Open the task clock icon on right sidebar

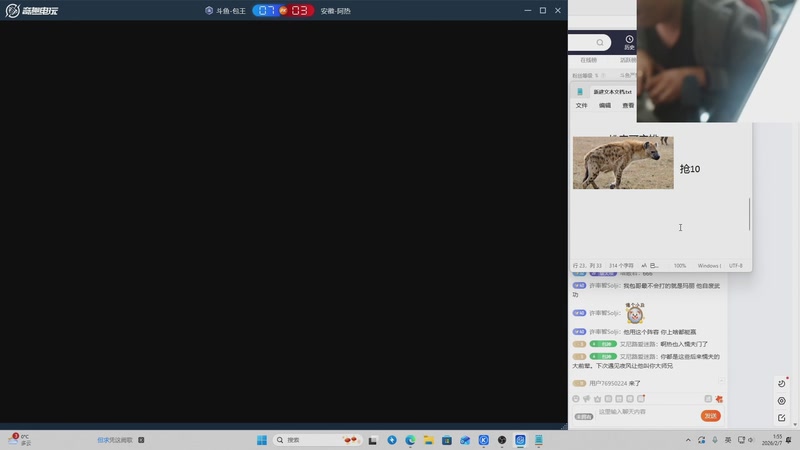(782, 384)
